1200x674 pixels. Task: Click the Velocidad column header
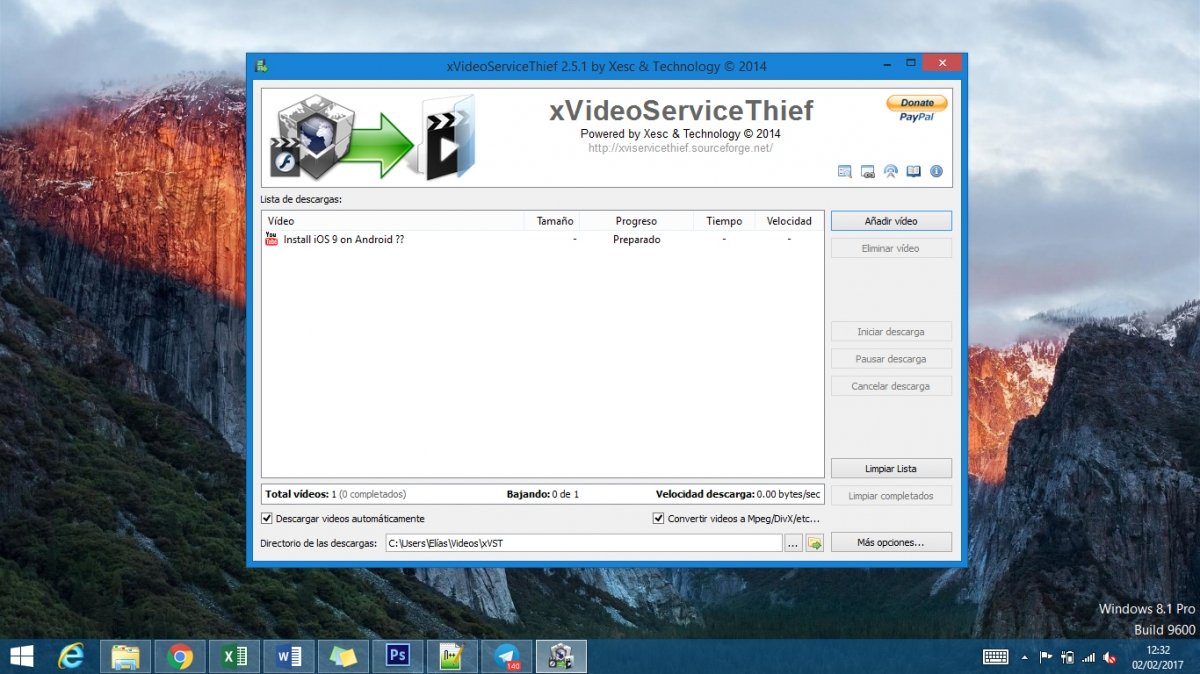click(789, 221)
